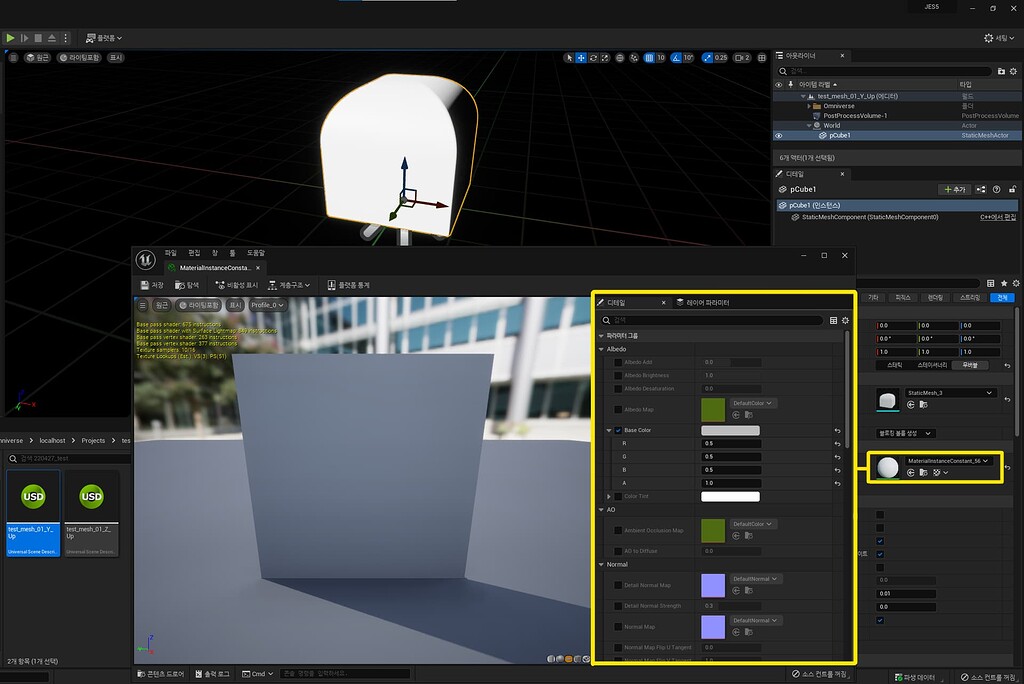The width and height of the screenshot is (1024, 684).
Task: Click the 비활성 표시 toolbar icon
Action: tap(233, 286)
